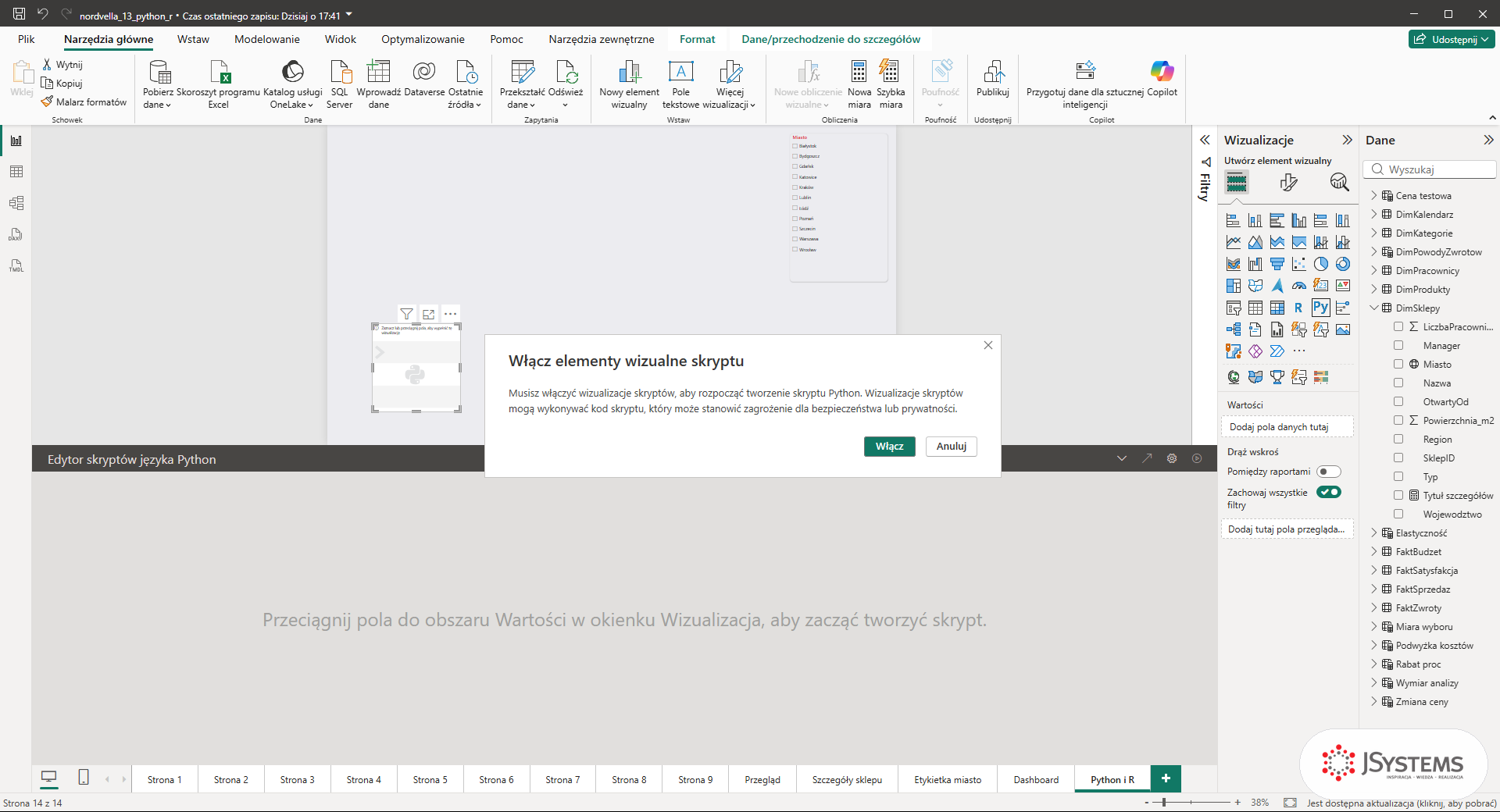Switch to Dashboard page tab
This screenshot has width=1500, height=812.
[x=1036, y=779]
